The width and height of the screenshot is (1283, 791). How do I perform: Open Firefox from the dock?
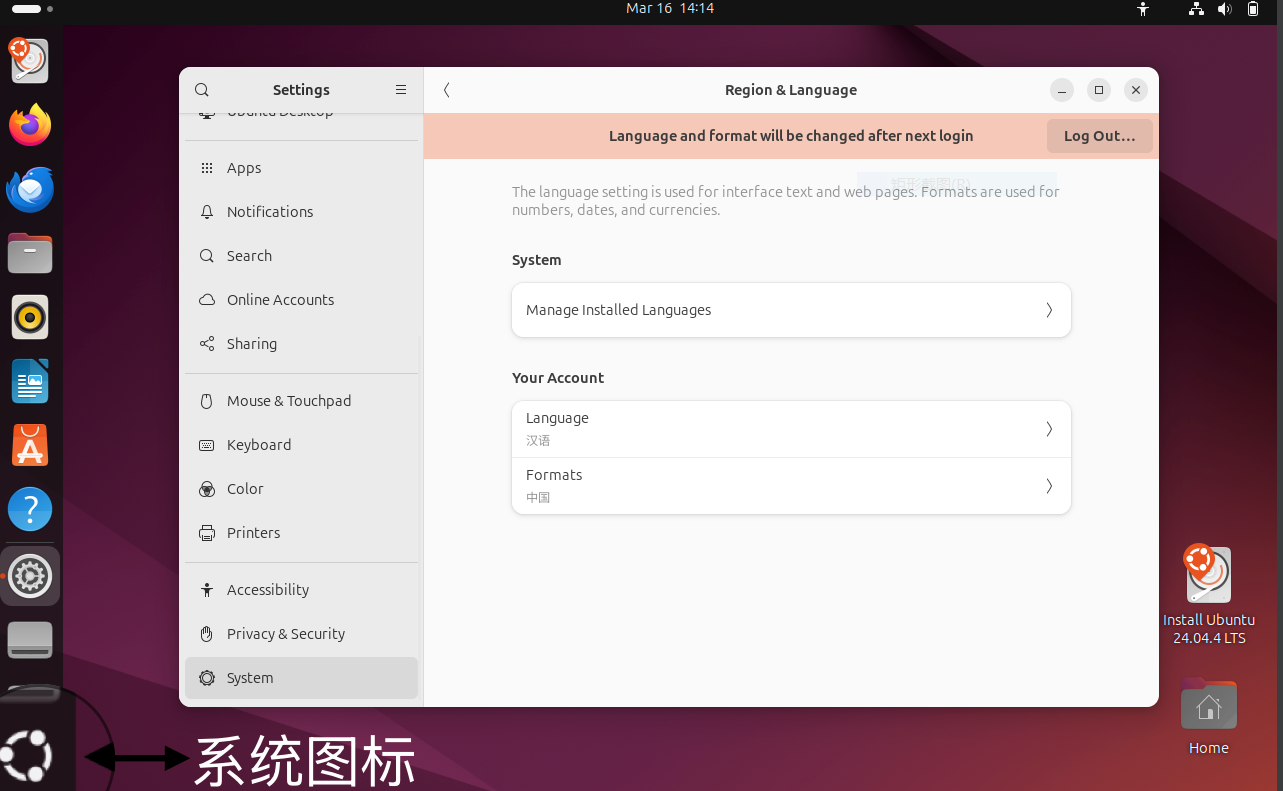point(30,126)
